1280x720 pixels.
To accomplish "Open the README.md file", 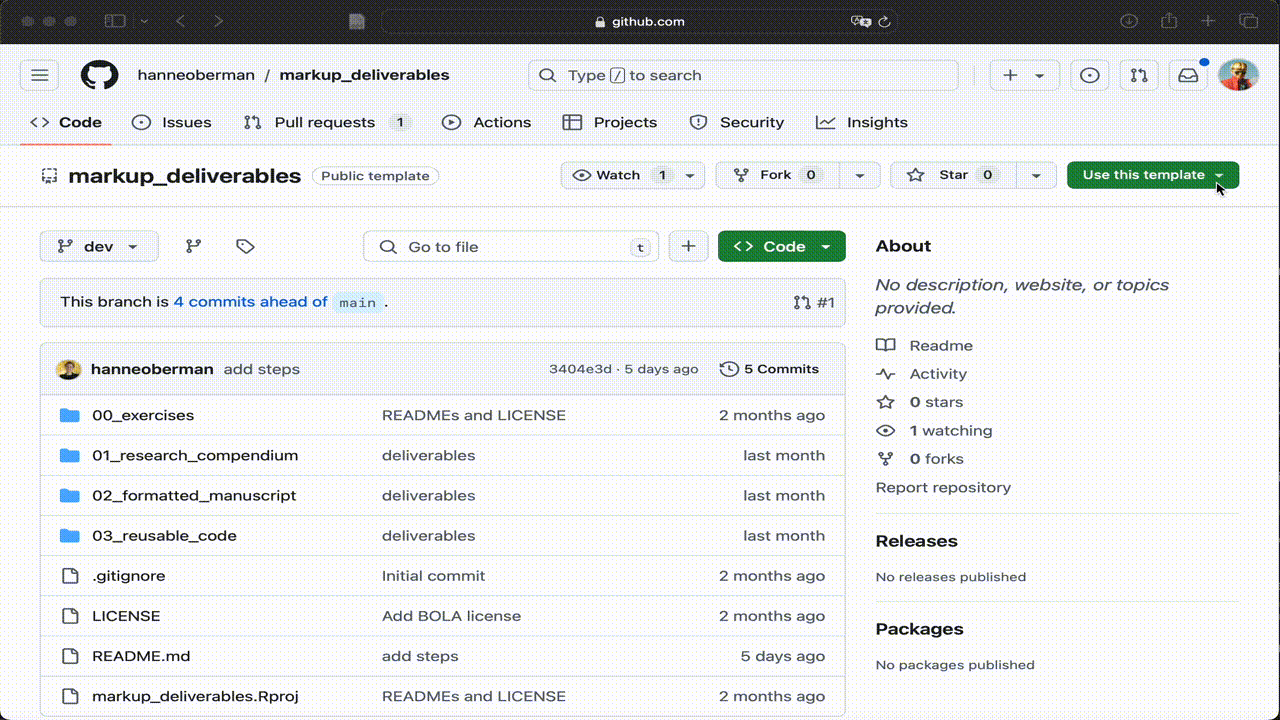I will (x=141, y=656).
